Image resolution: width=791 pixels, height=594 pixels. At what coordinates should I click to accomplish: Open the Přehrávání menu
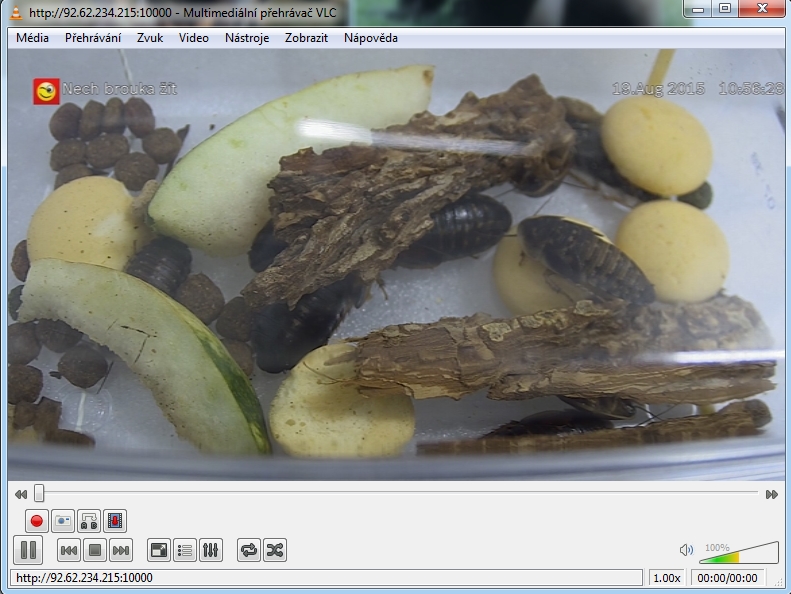93,38
